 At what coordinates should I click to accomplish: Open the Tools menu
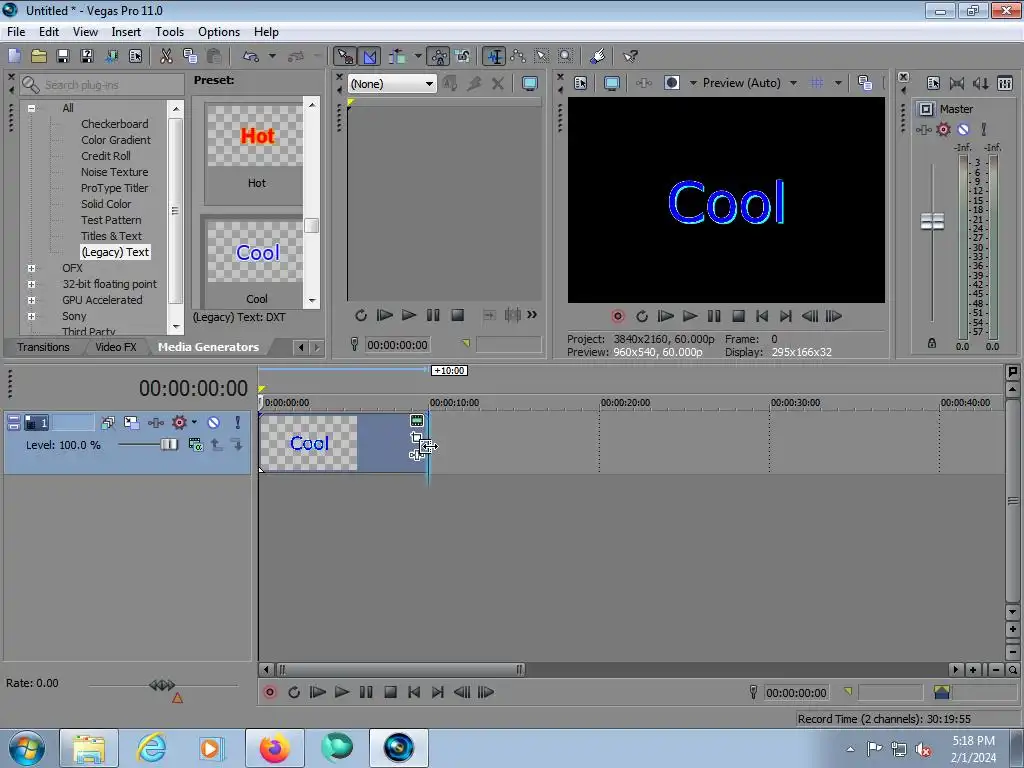(x=169, y=31)
